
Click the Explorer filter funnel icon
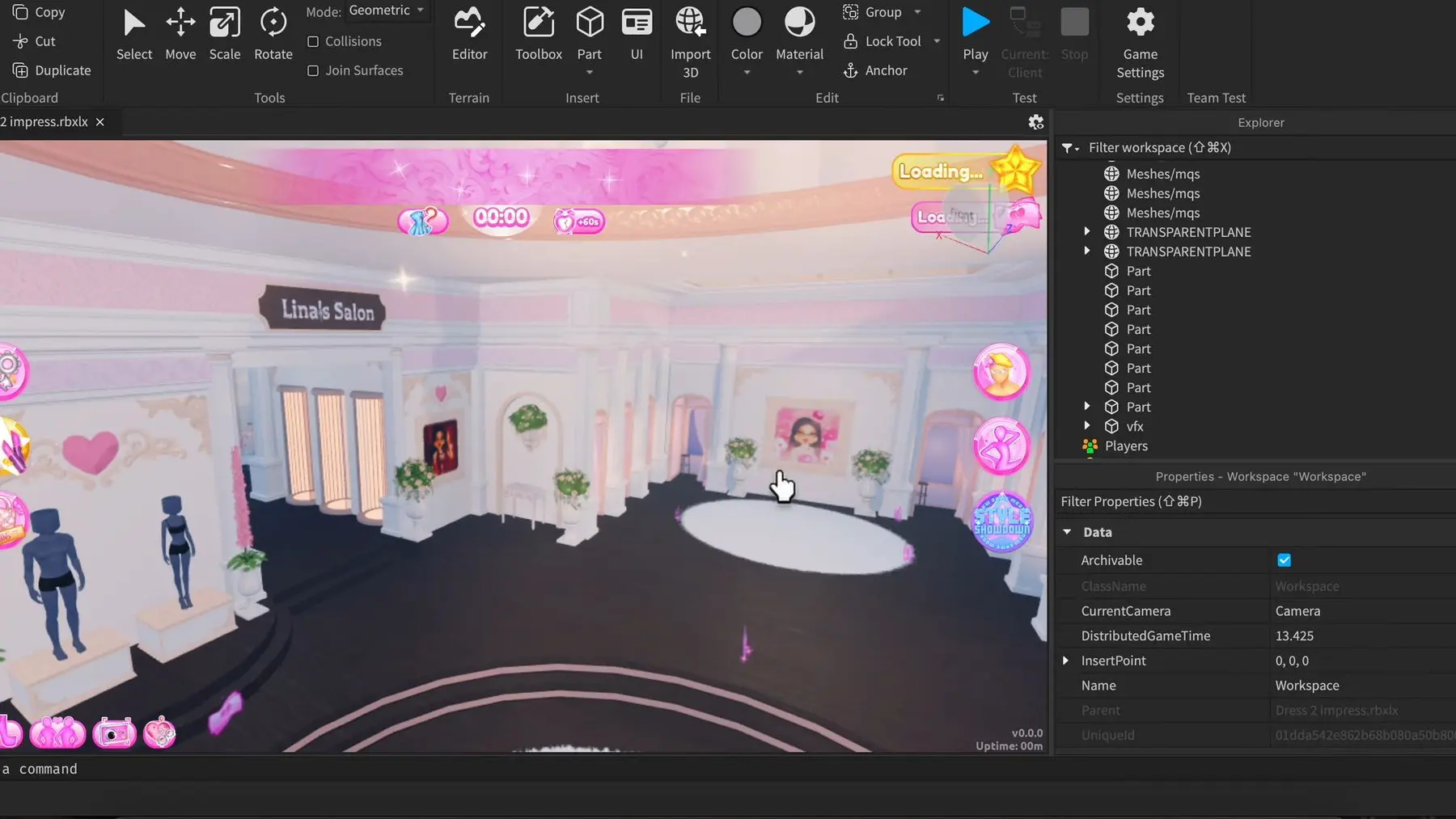coord(1070,148)
